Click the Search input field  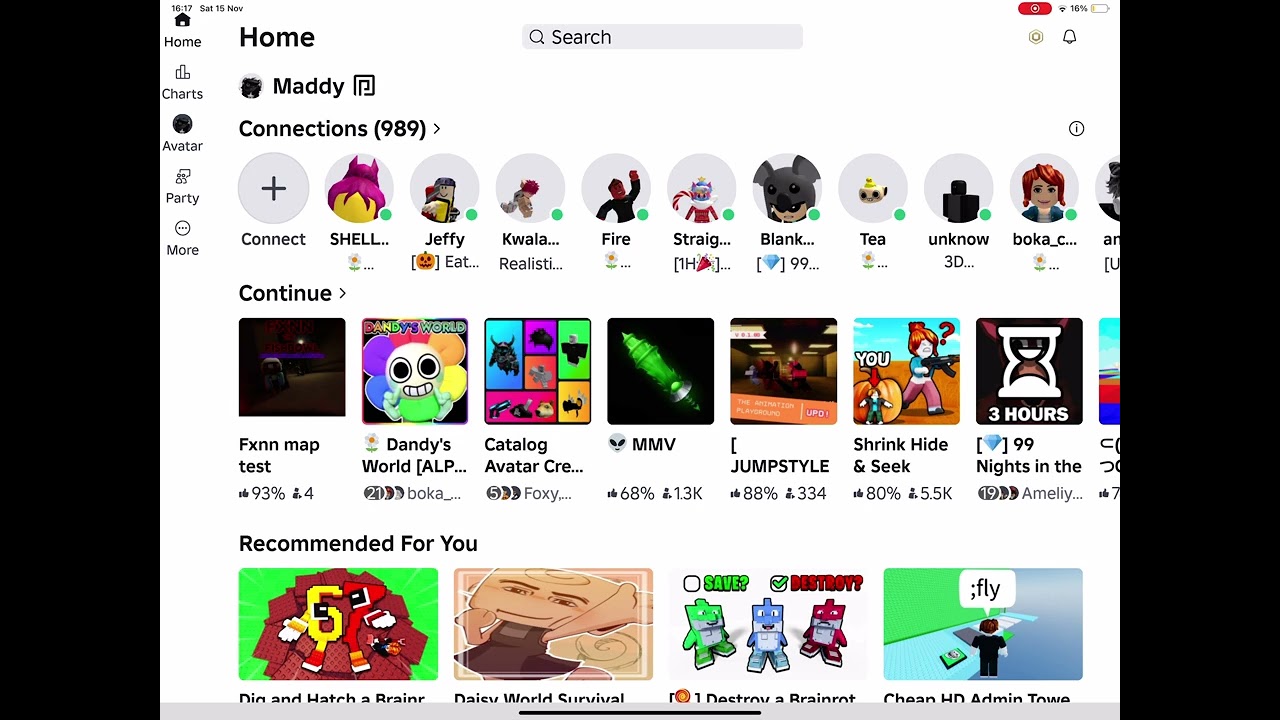[662, 37]
